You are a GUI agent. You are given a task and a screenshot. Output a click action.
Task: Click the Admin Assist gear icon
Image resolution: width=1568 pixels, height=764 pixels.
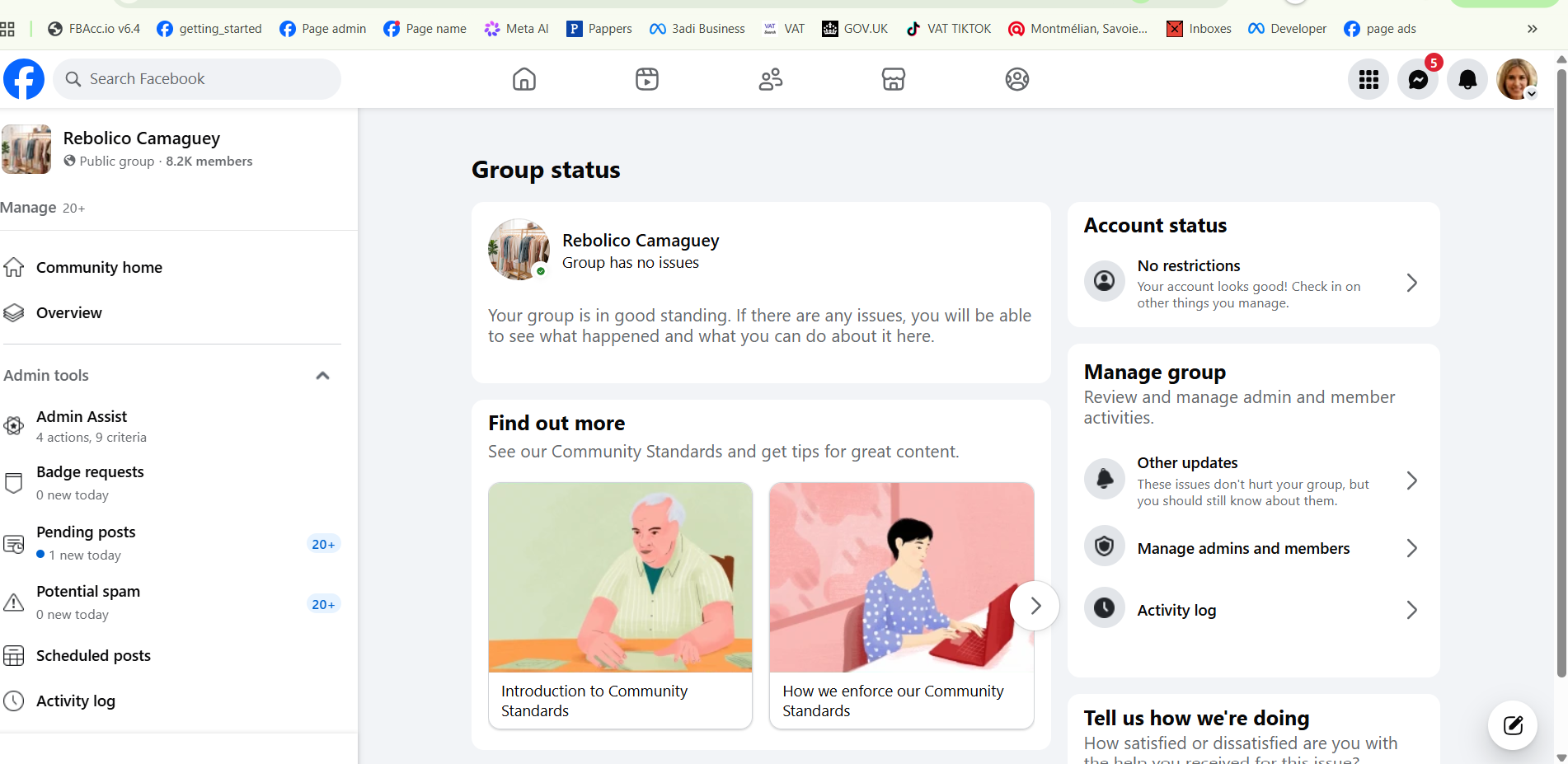[x=14, y=425]
